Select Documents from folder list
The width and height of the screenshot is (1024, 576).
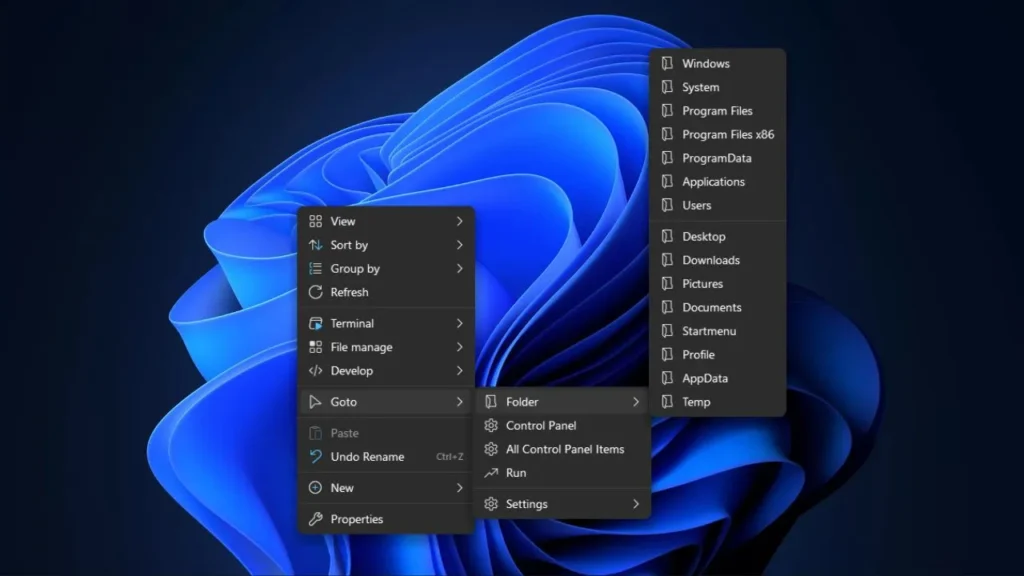pyautogui.click(x=711, y=307)
